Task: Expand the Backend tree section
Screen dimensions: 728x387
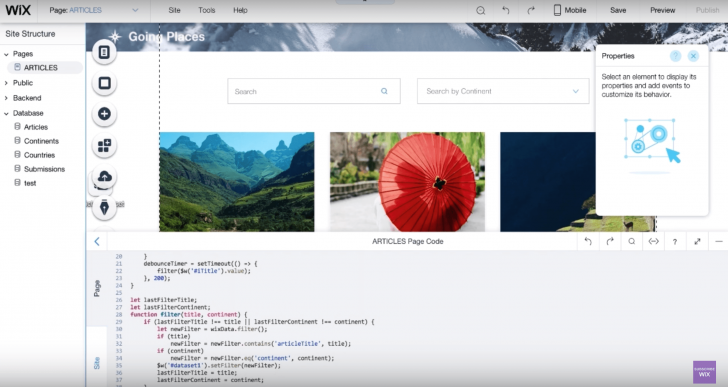Action: [x=6, y=98]
